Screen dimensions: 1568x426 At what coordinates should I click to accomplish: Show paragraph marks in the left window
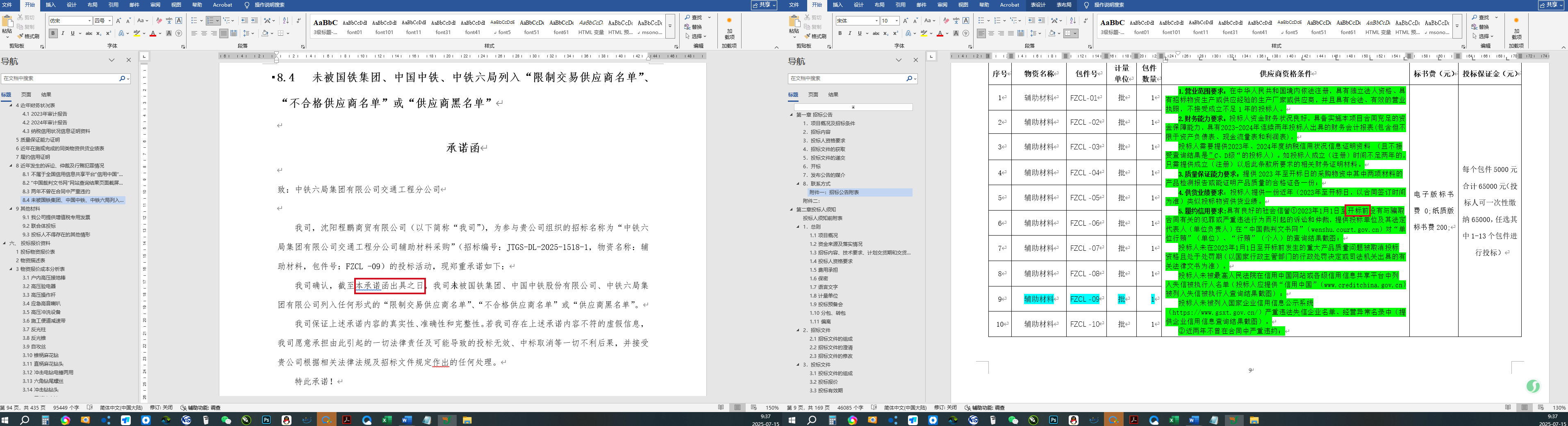298,21
